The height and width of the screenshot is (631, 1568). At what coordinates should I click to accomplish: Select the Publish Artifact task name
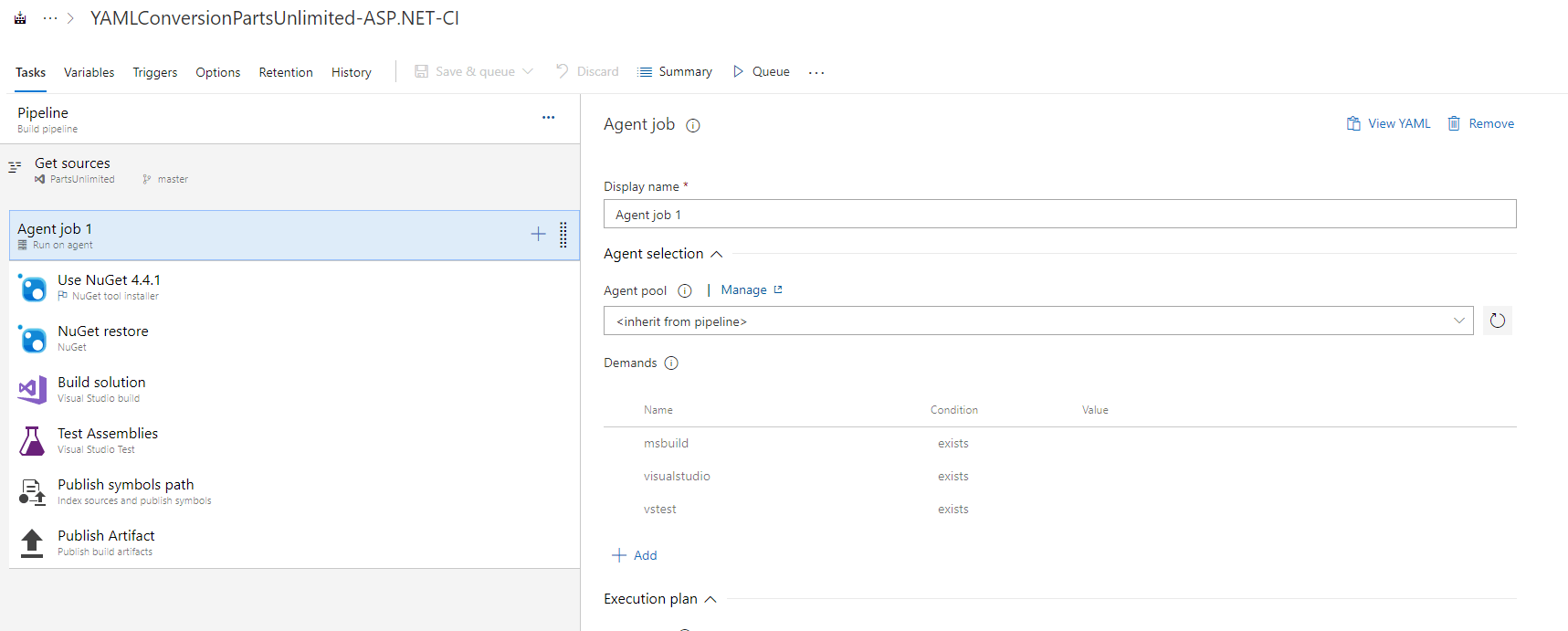tap(106, 535)
